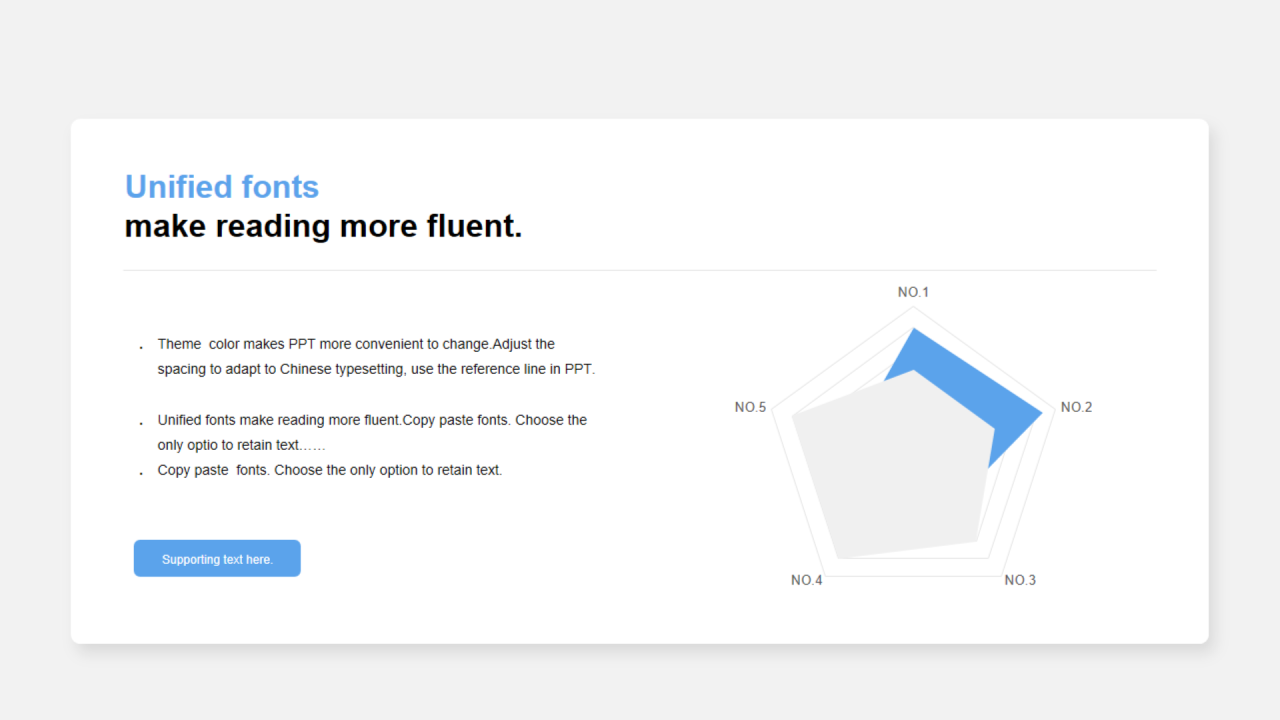This screenshot has height=720, width=1280.
Task: Select the "spacing to adapt to Chinese typesetting" line
Action: [376, 369]
